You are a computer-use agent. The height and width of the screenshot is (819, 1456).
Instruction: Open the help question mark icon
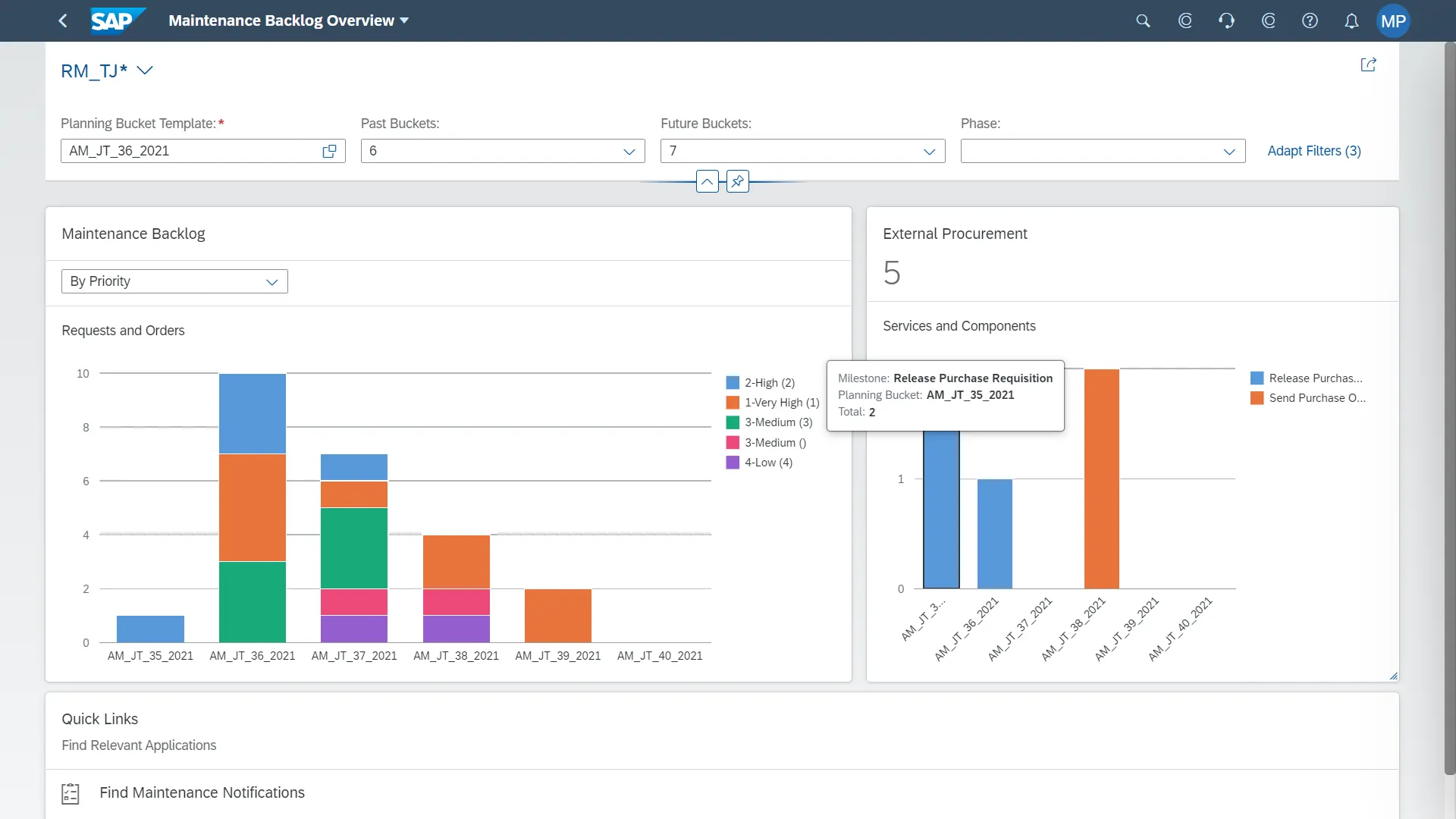tap(1310, 20)
